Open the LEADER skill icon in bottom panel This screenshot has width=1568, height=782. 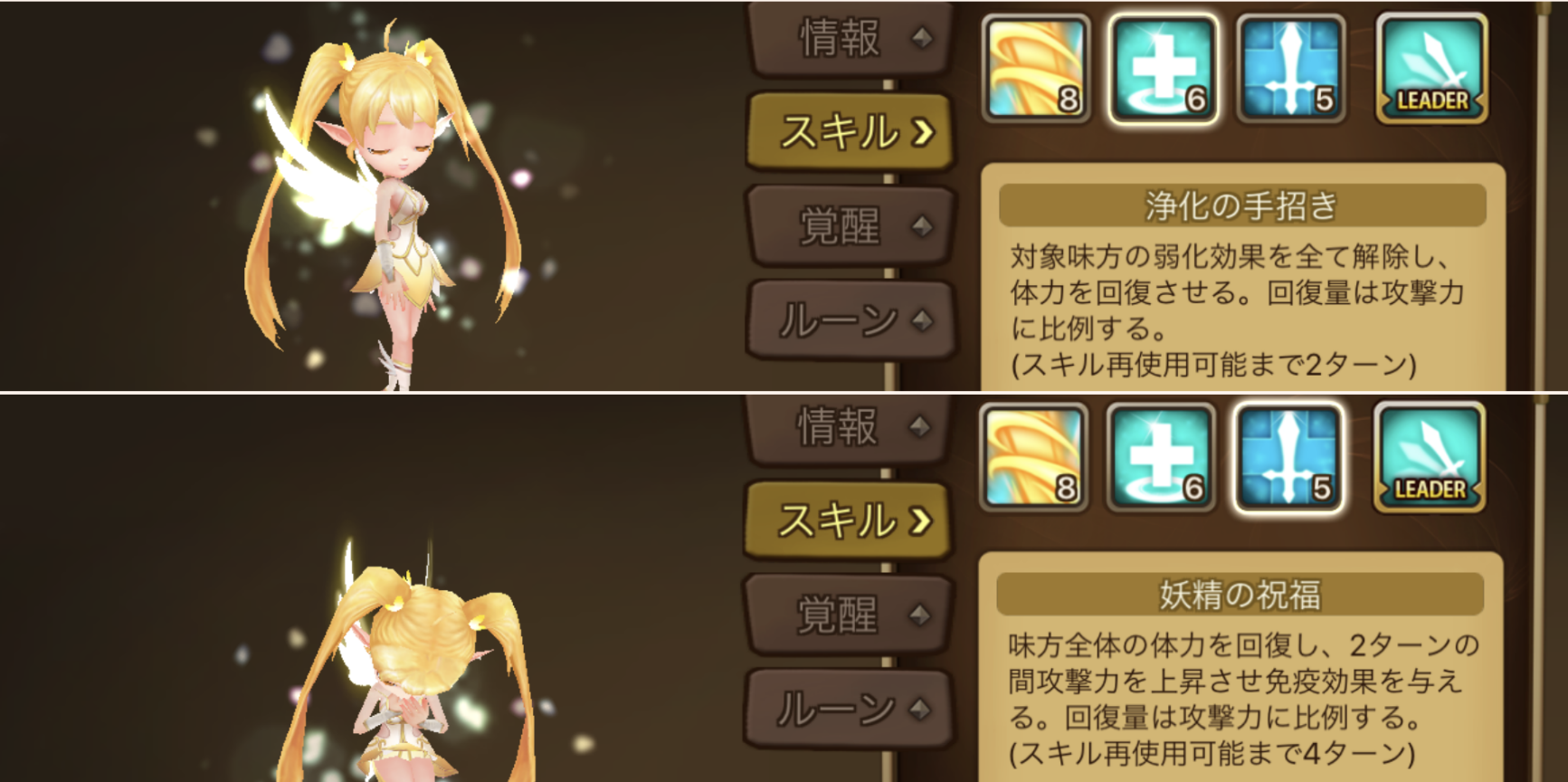click(x=1430, y=458)
